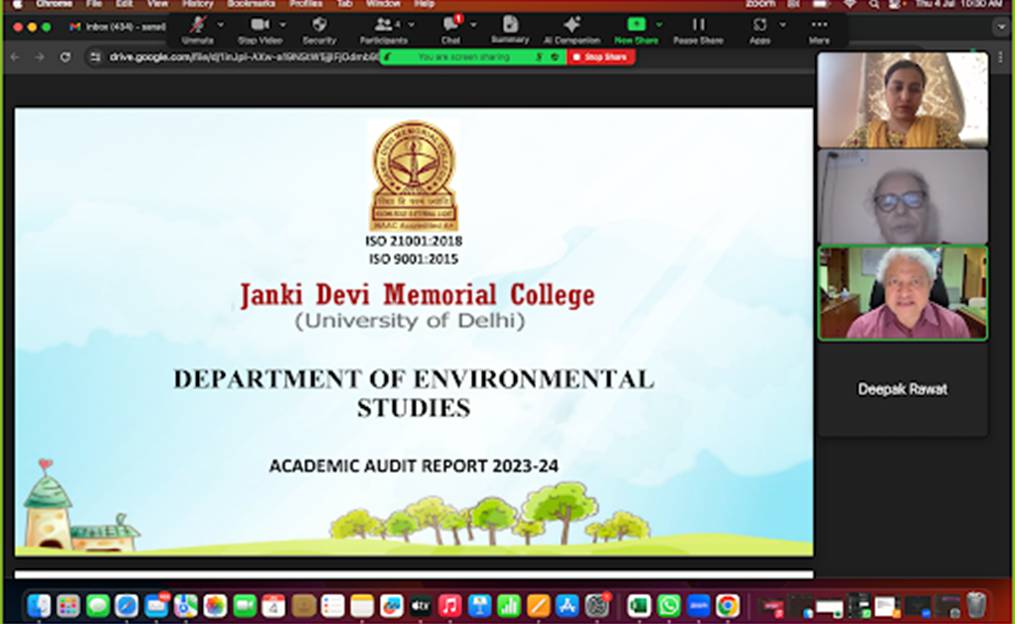Toggle Stop Video in Zoom toolbar
1015x624 pixels.
(260, 25)
